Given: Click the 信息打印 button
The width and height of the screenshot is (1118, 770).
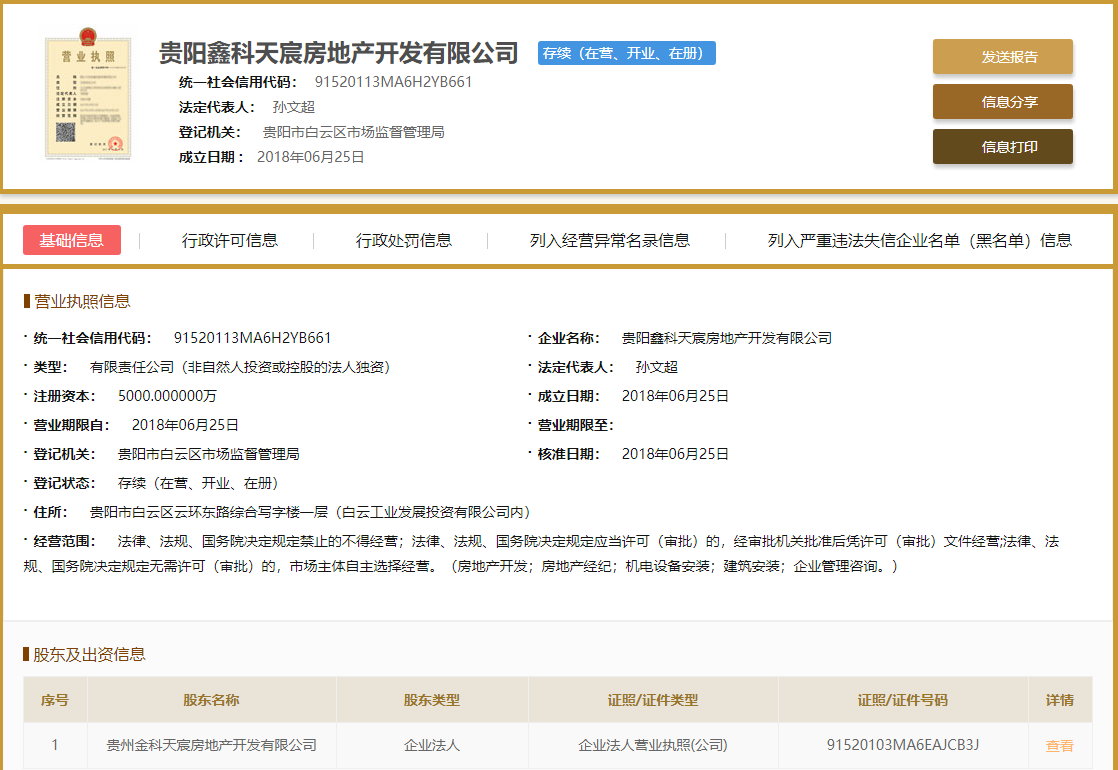Looking at the screenshot, I should tap(1002, 145).
